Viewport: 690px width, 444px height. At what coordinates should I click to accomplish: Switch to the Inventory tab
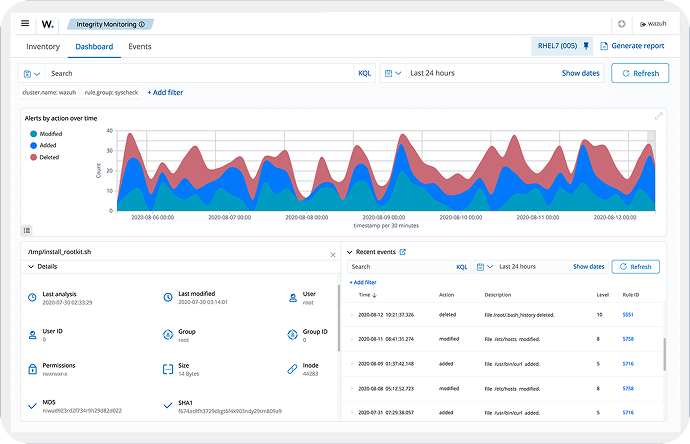click(x=43, y=46)
